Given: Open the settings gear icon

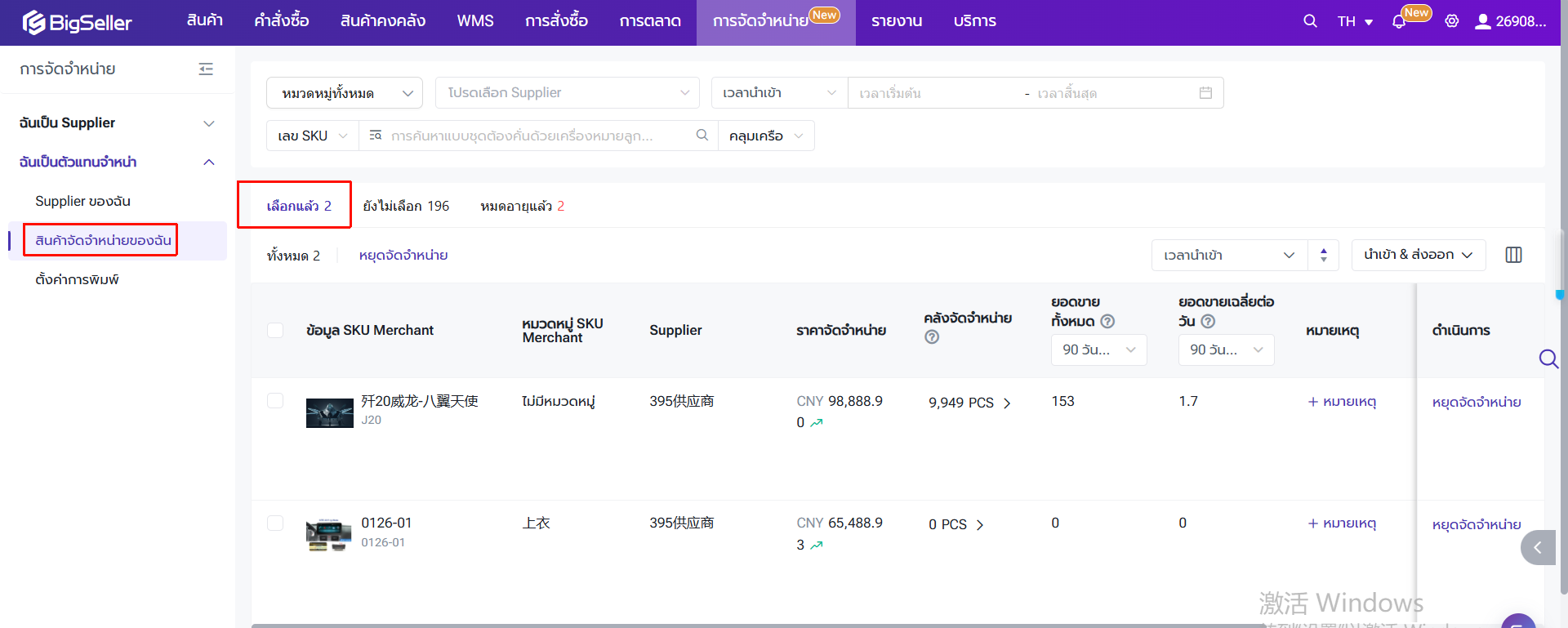Looking at the screenshot, I should [1451, 21].
